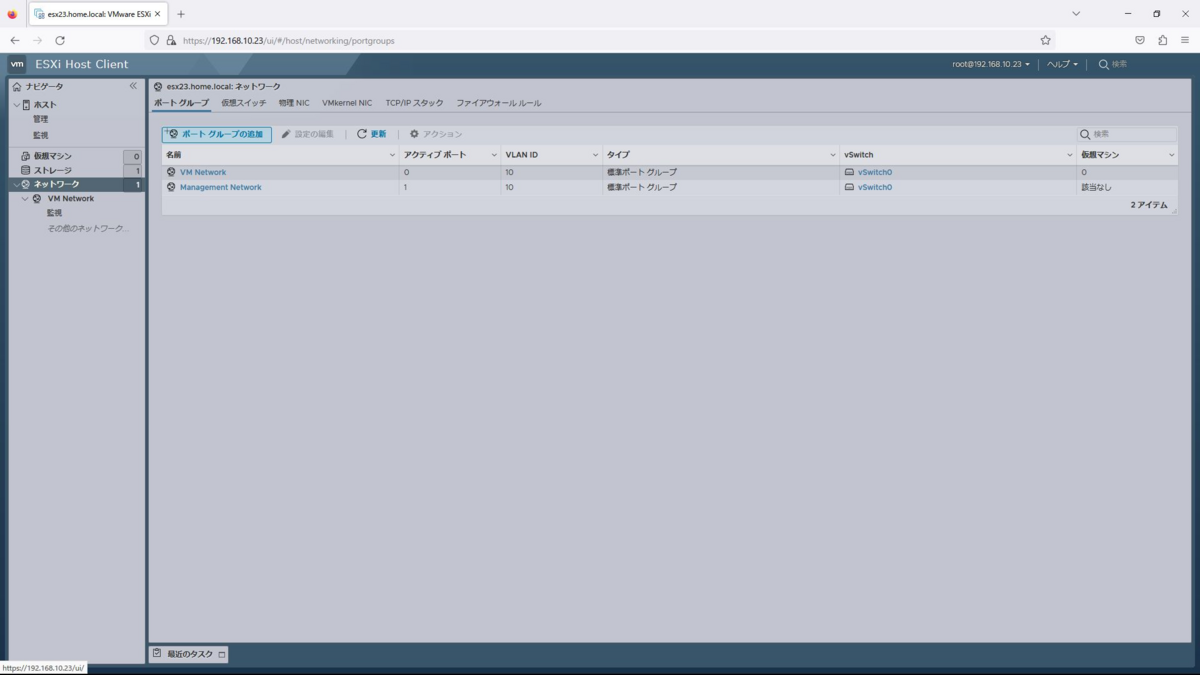The image size is (1200, 675).
Task: Open the Pocket save icon in Firefox toolbar
Action: [x=1140, y=40]
